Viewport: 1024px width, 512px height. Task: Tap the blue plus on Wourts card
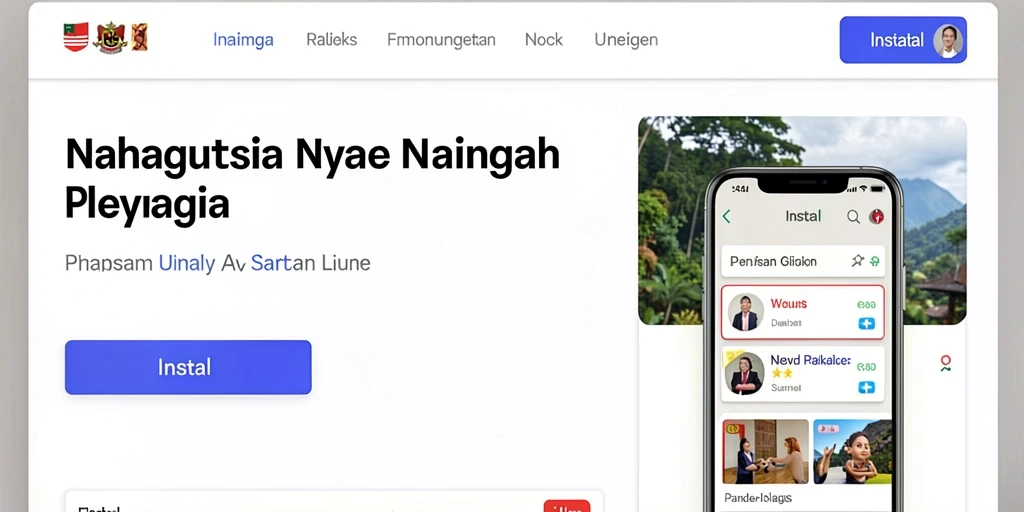pos(866,323)
